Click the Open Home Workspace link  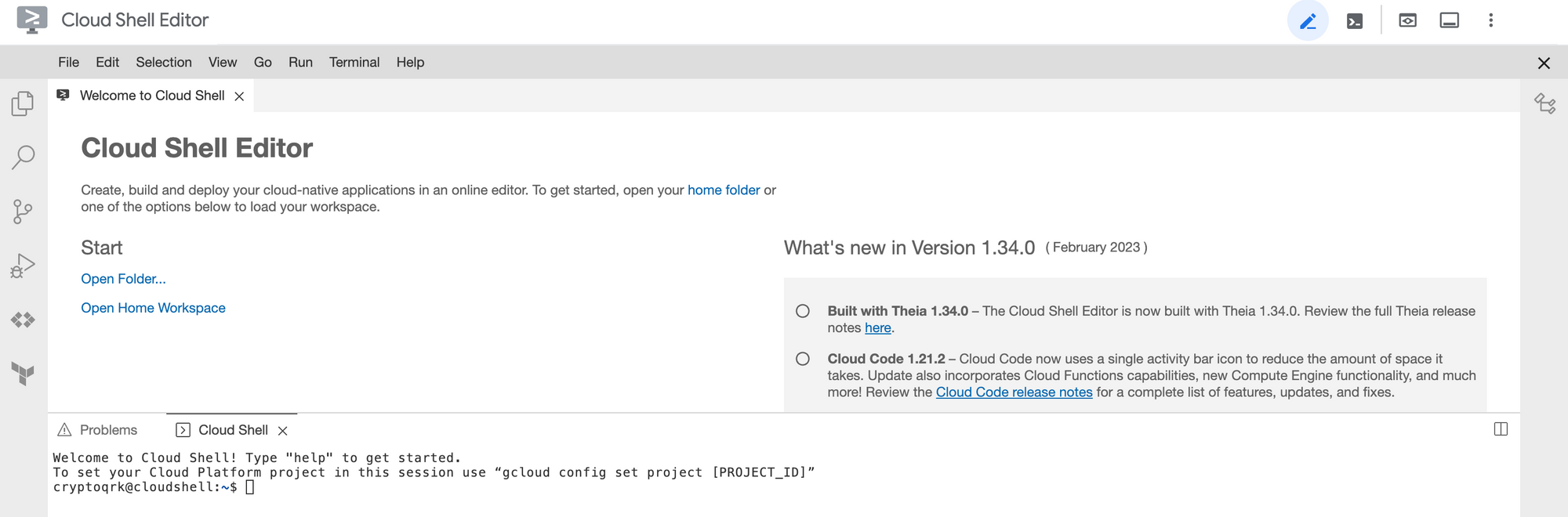pyautogui.click(x=153, y=307)
